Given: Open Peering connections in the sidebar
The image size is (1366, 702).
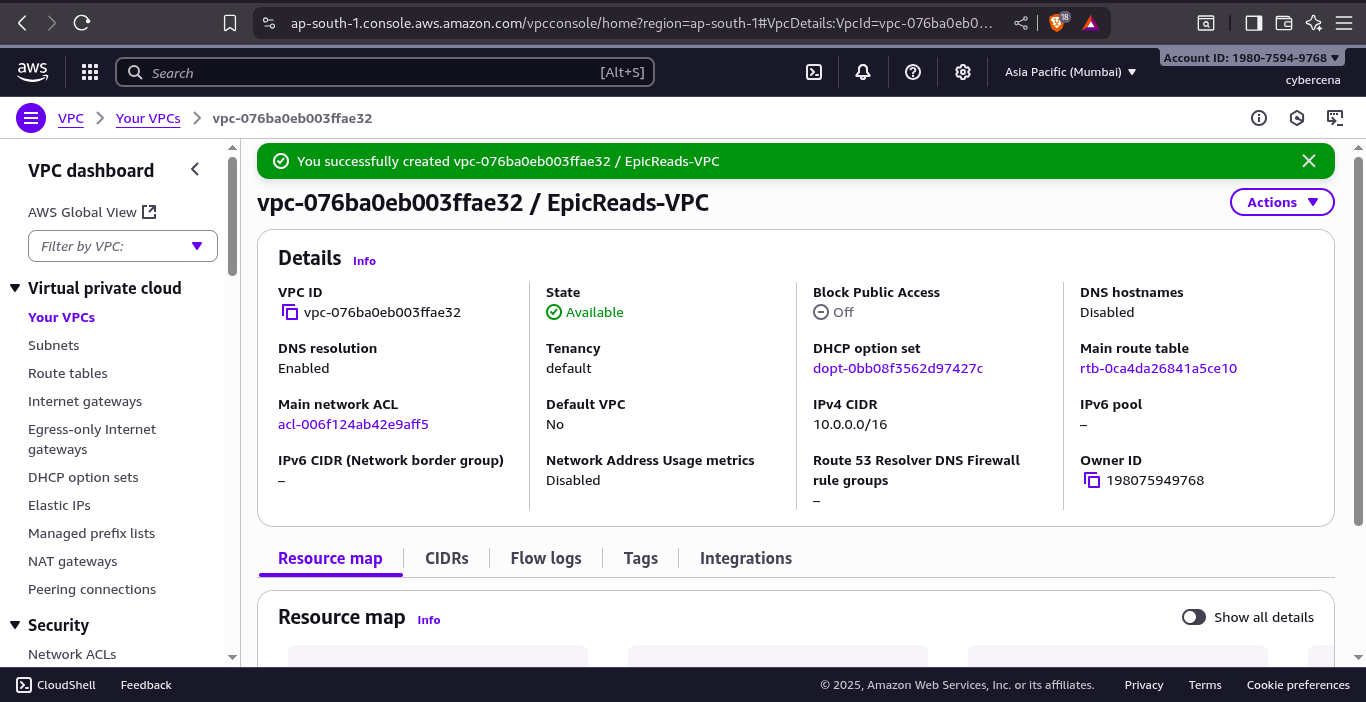Looking at the screenshot, I should click(x=92, y=589).
